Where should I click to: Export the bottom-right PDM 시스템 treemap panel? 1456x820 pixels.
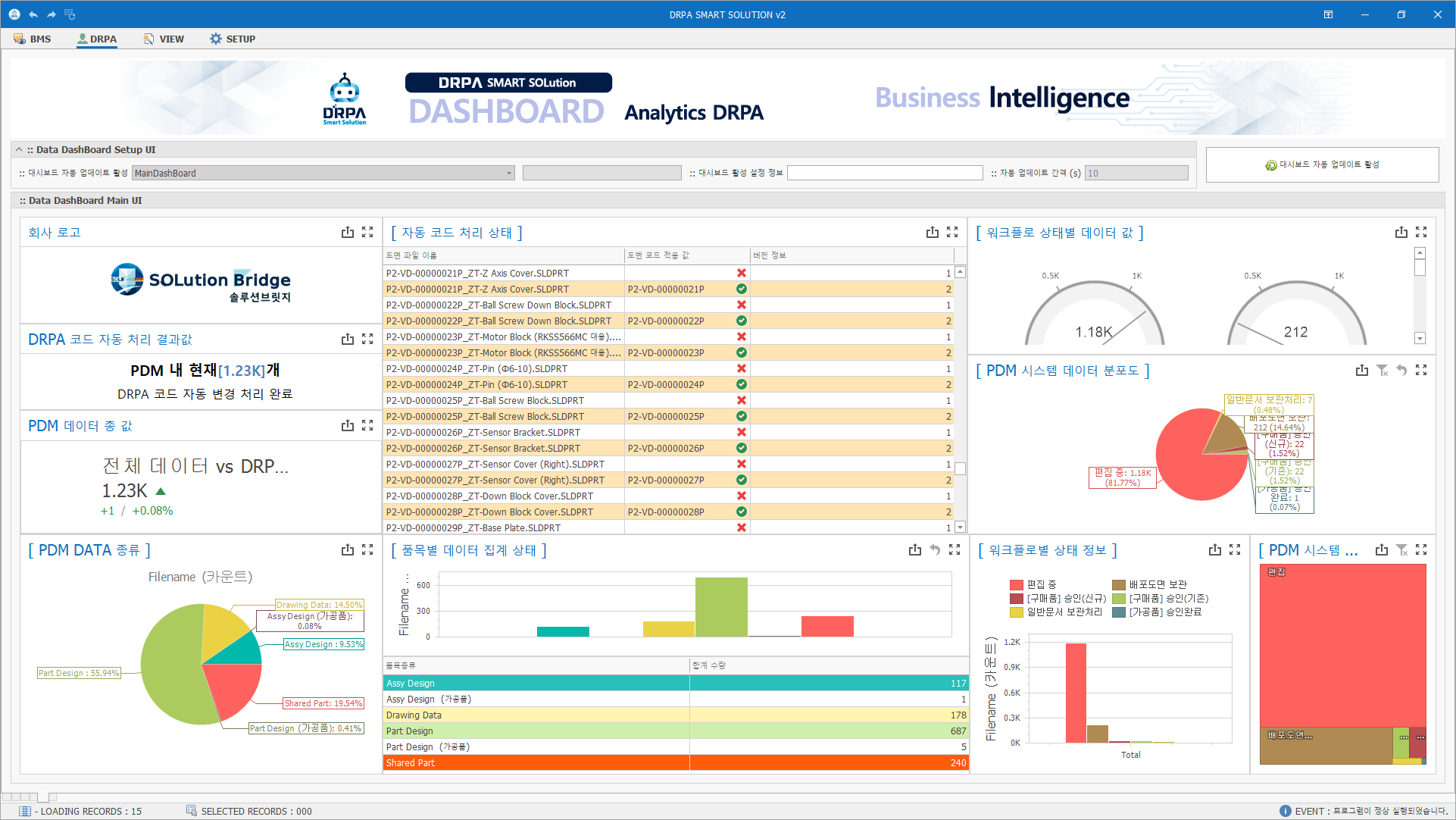click(x=1382, y=550)
